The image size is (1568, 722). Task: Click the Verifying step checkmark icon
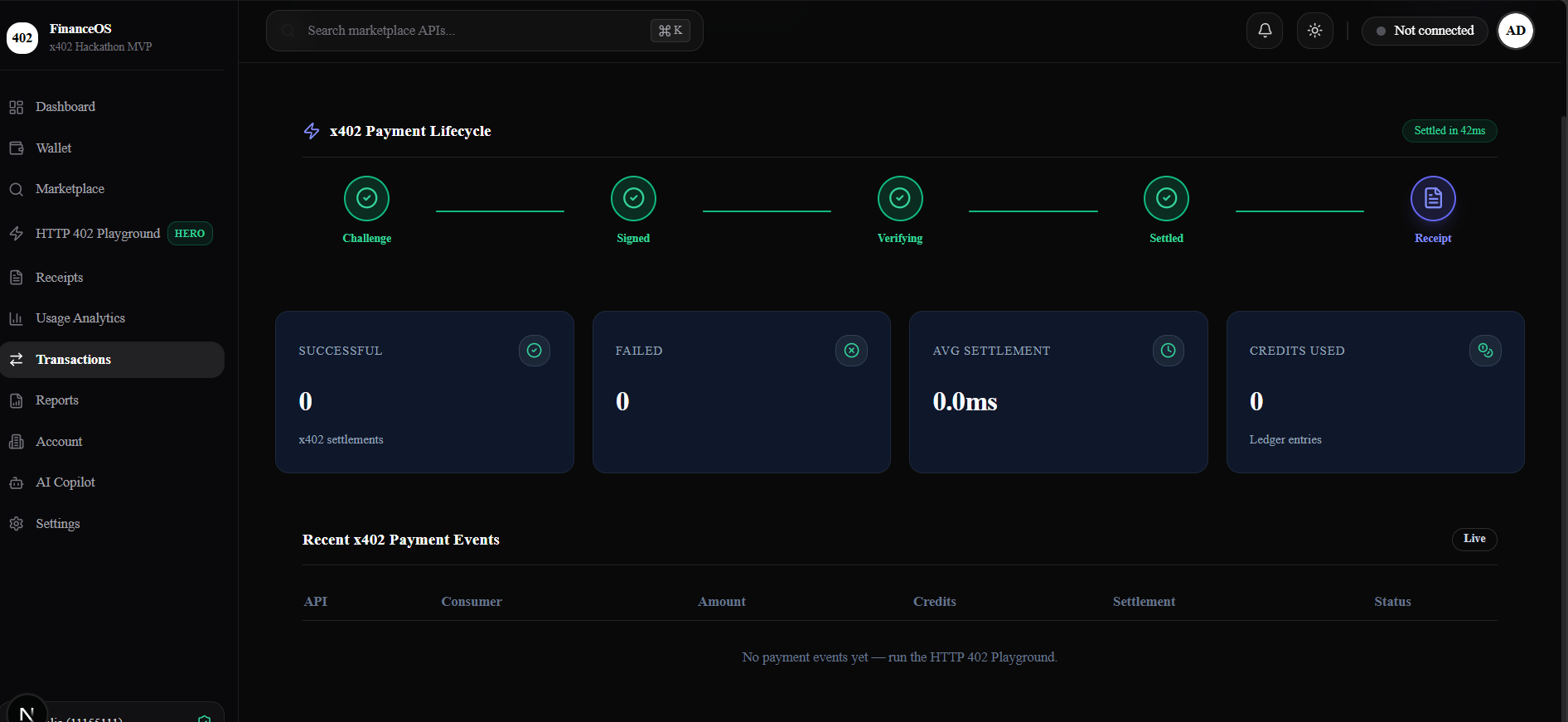click(x=900, y=199)
